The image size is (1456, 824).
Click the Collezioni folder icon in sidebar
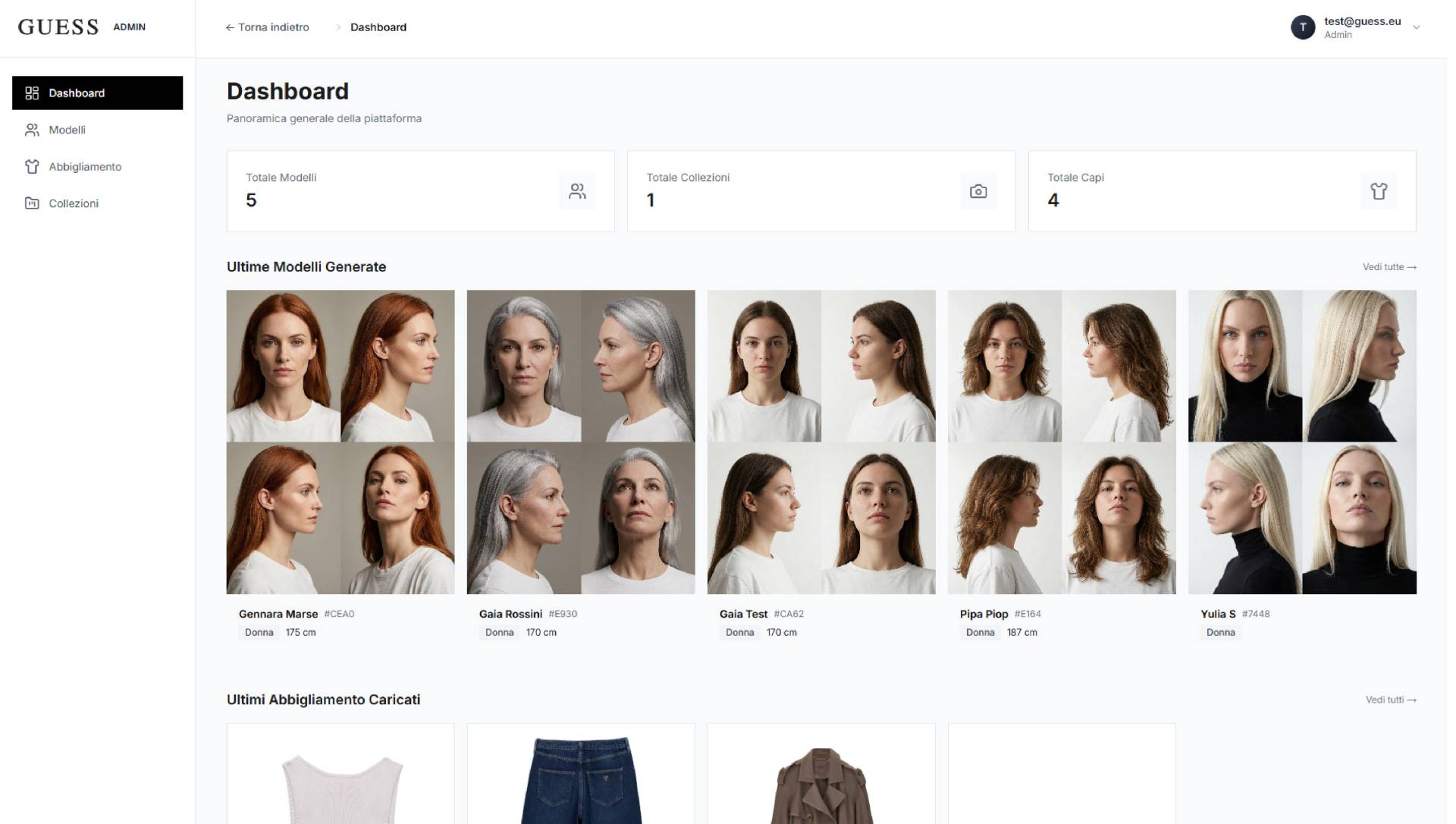tap(32, 203)
